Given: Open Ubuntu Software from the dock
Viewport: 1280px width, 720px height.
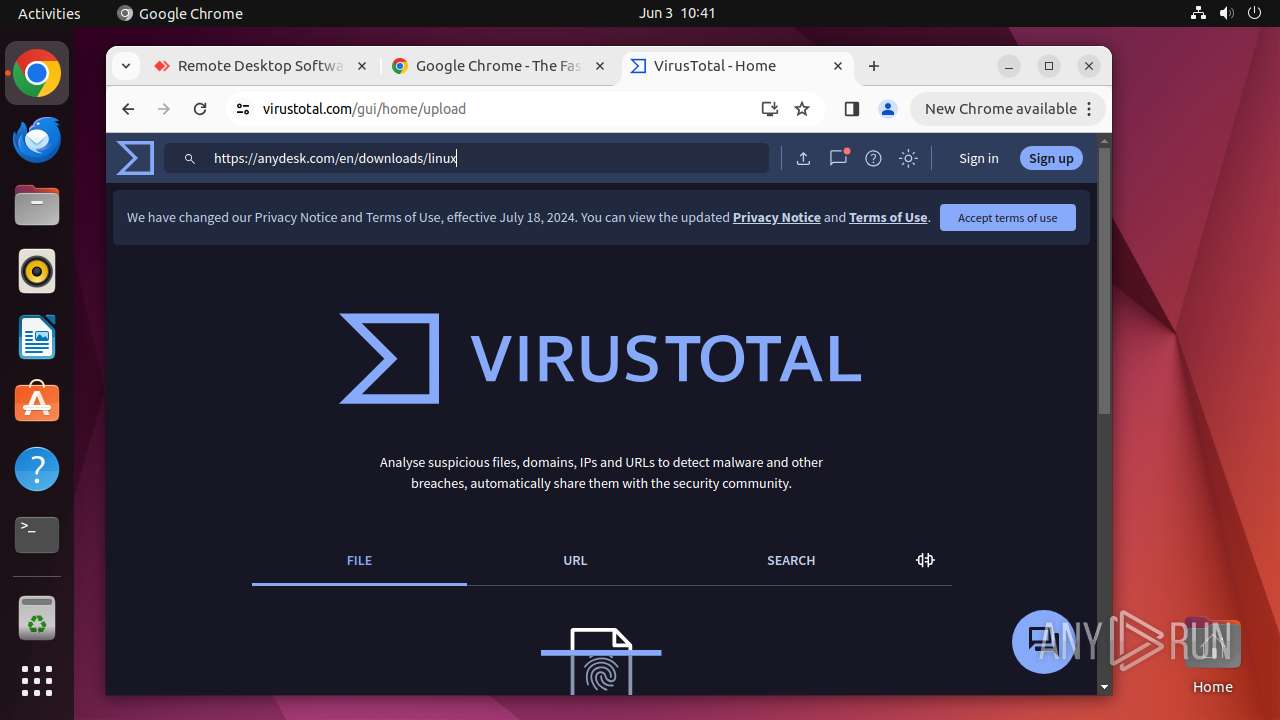Looking at the screenshot, I should pos(37,403).
